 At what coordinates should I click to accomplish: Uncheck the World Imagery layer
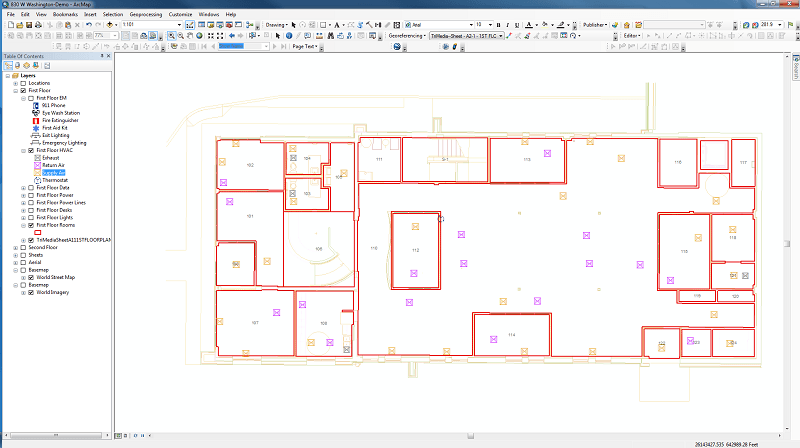31,292
